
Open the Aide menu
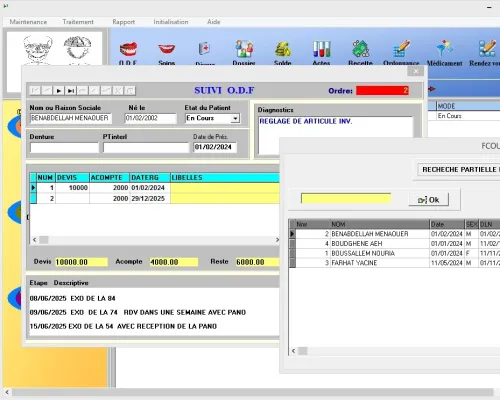coord(214,22)
